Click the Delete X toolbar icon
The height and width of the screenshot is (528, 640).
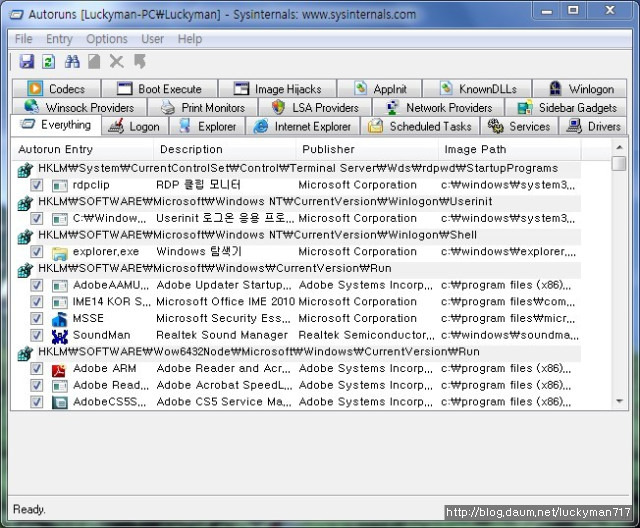117,62
